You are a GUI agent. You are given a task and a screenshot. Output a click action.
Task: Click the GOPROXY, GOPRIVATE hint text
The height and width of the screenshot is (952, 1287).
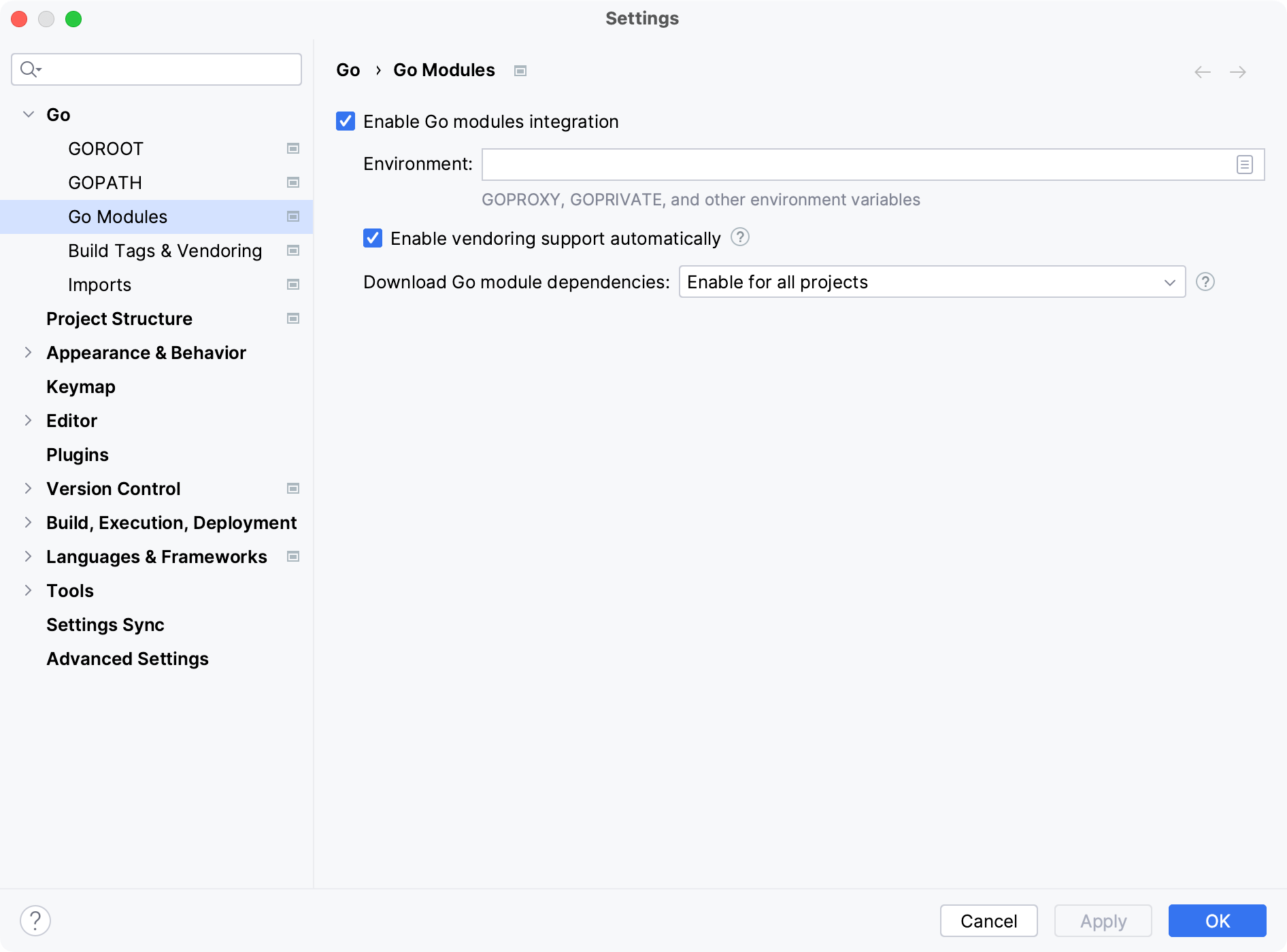pos(701,199)
